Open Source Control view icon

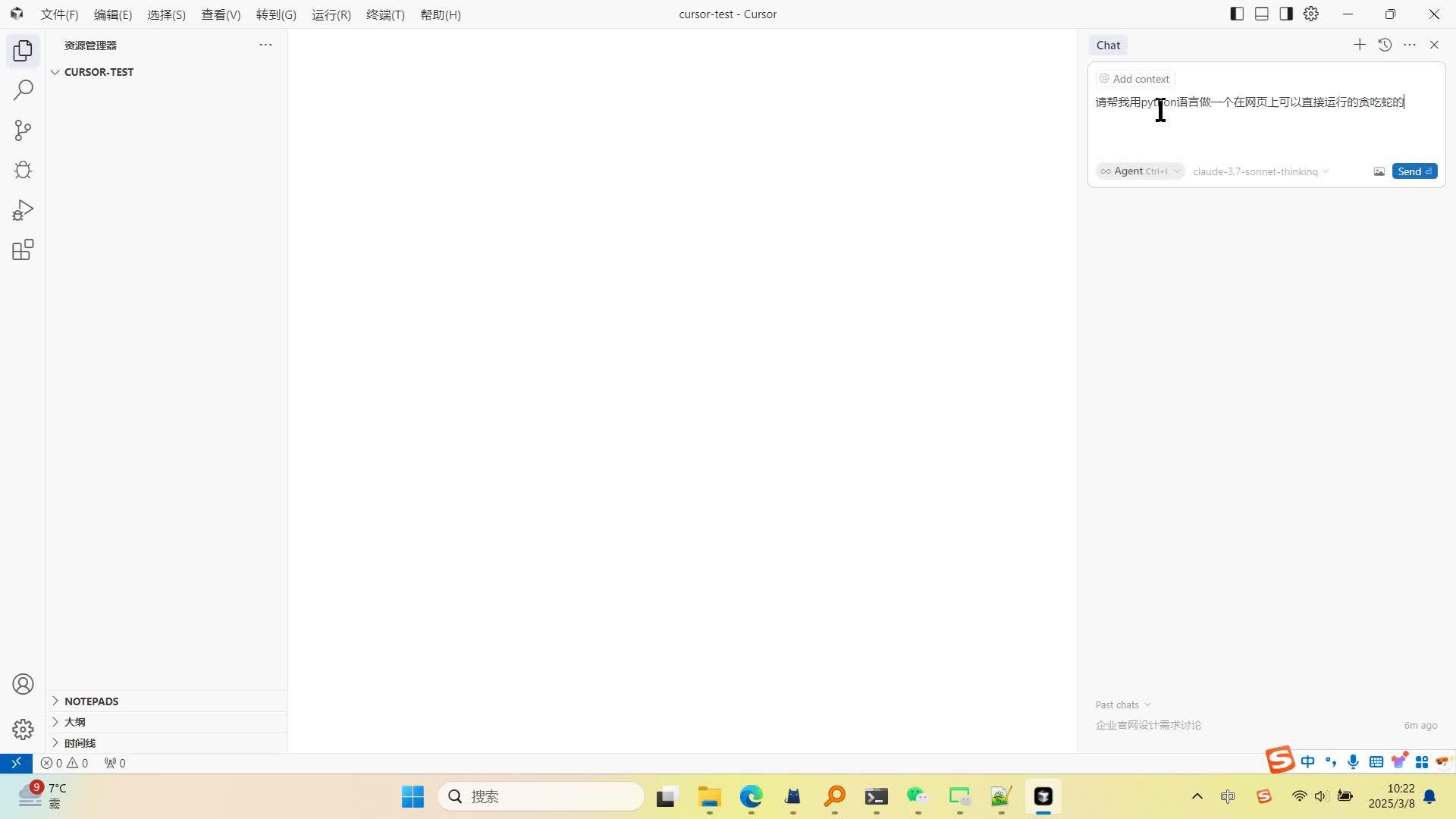pyautogui.click(x=23, y=130)
